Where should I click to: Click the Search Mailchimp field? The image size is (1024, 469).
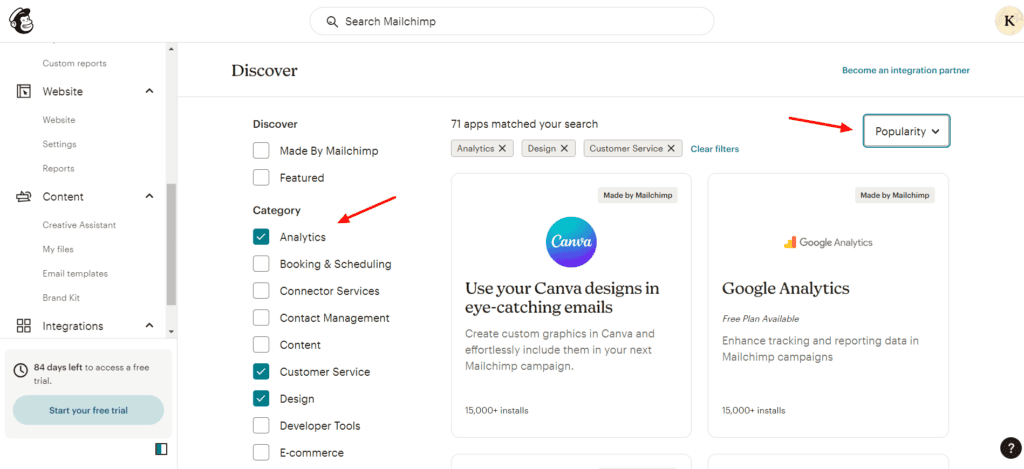tap(512, 22)
